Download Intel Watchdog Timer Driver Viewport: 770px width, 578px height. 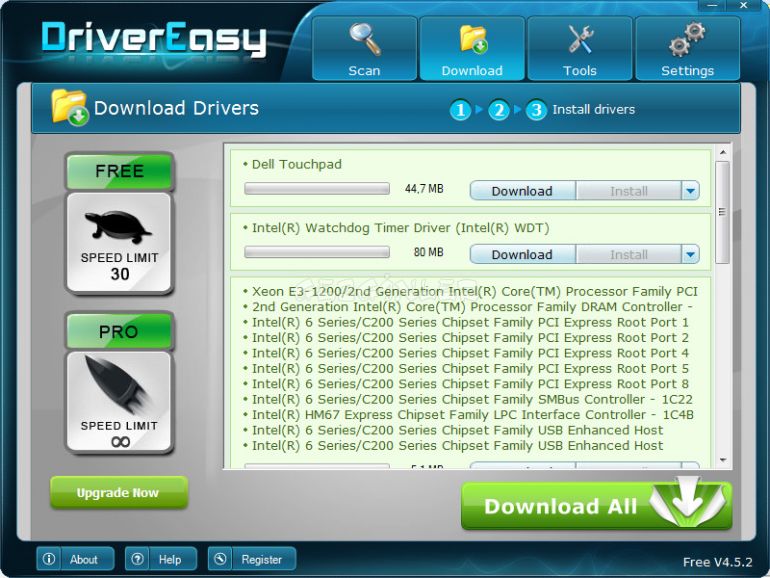point(522,254)
